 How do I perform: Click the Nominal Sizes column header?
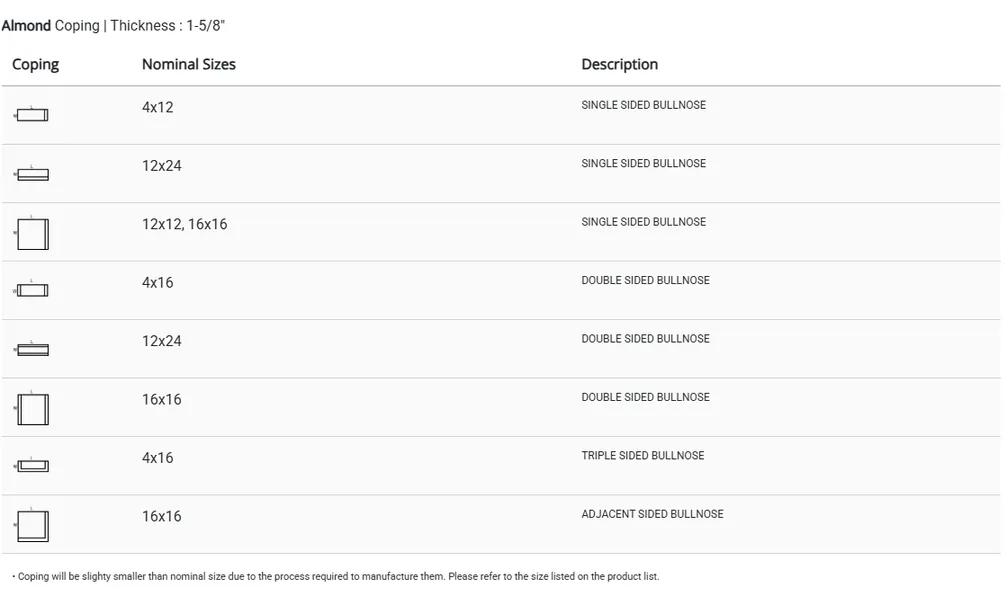coord(189,65)
